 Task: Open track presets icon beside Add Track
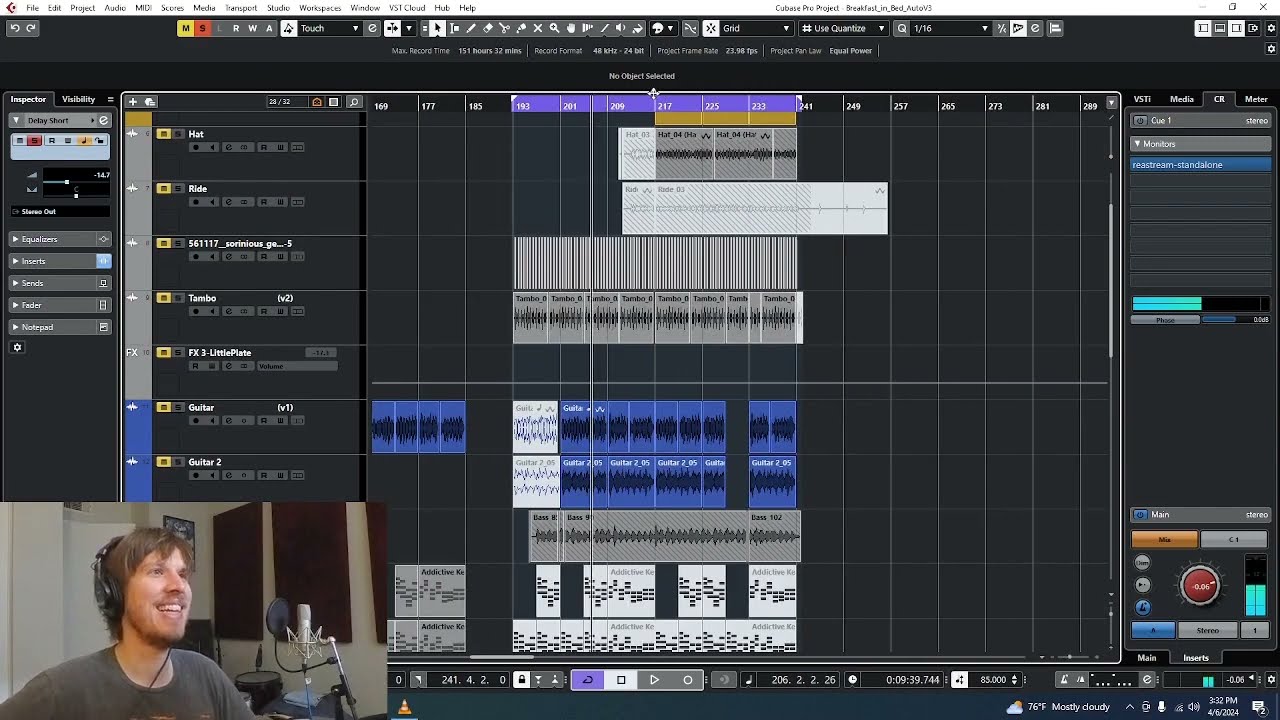[x=149, y=101]
